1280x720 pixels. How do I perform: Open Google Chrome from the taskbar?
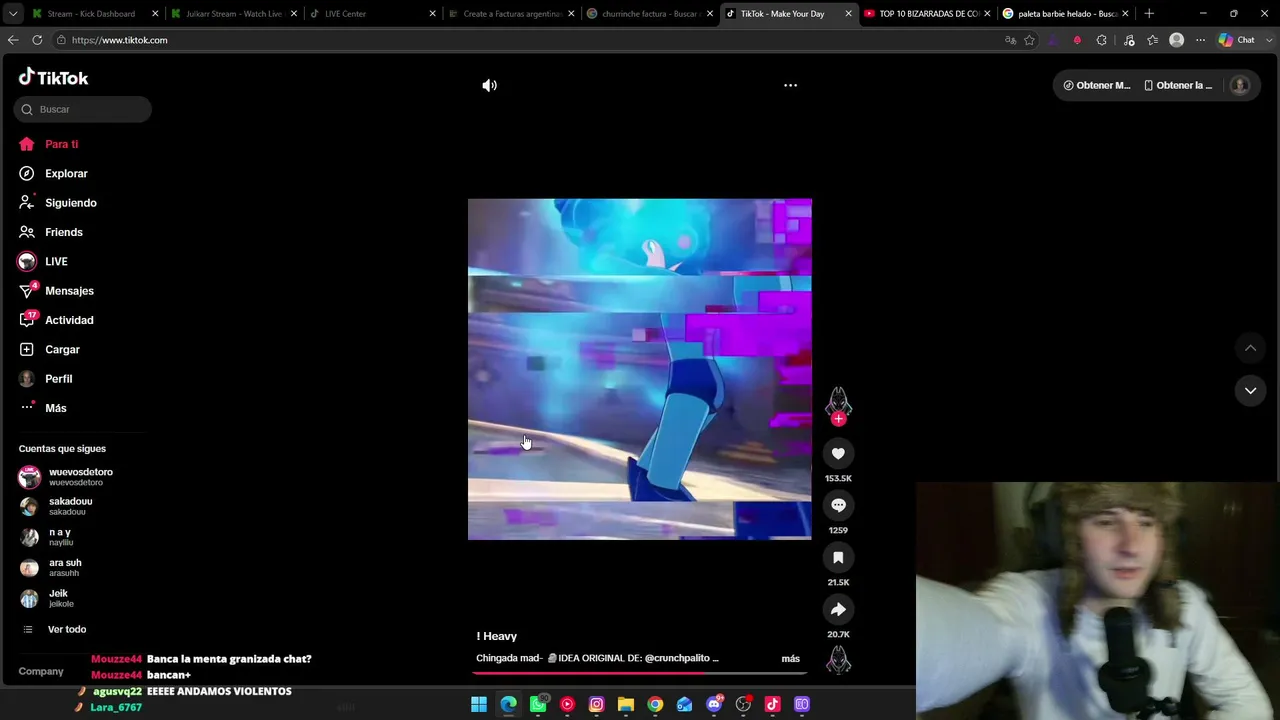655,704
